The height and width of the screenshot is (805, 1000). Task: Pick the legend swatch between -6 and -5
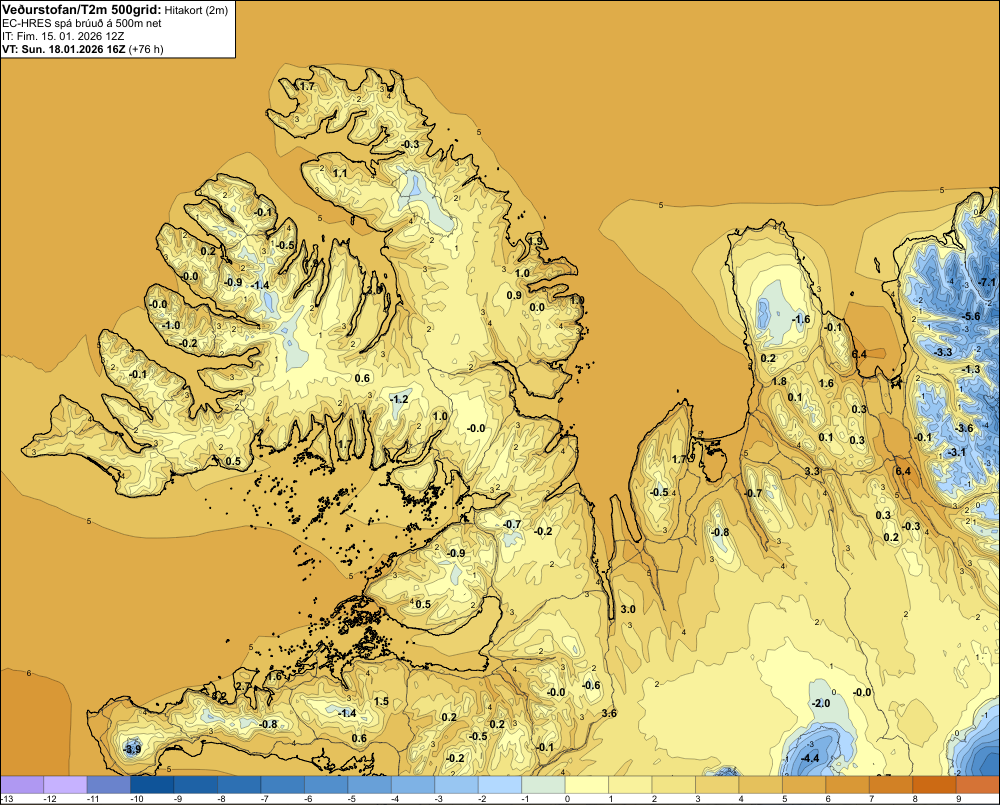[326, 785]
